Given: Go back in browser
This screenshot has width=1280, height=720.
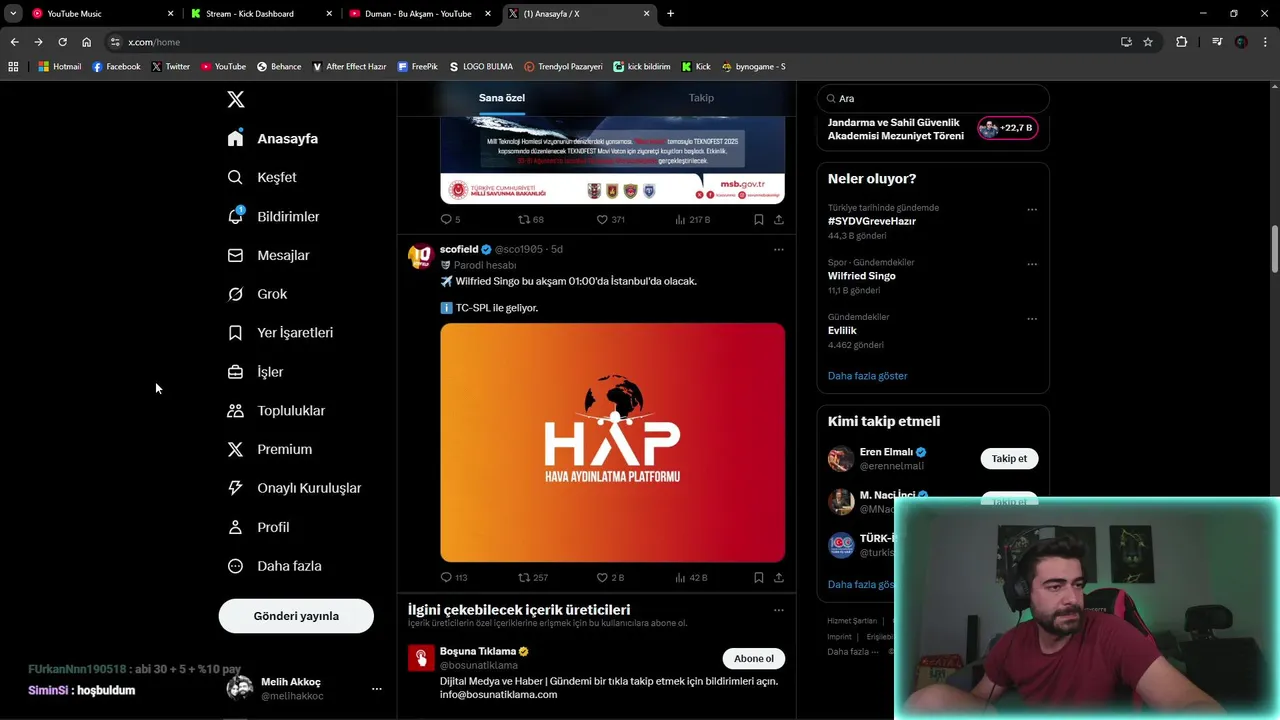Looking at the screenshot, I should pyautogui.click(x=14, y=42).
